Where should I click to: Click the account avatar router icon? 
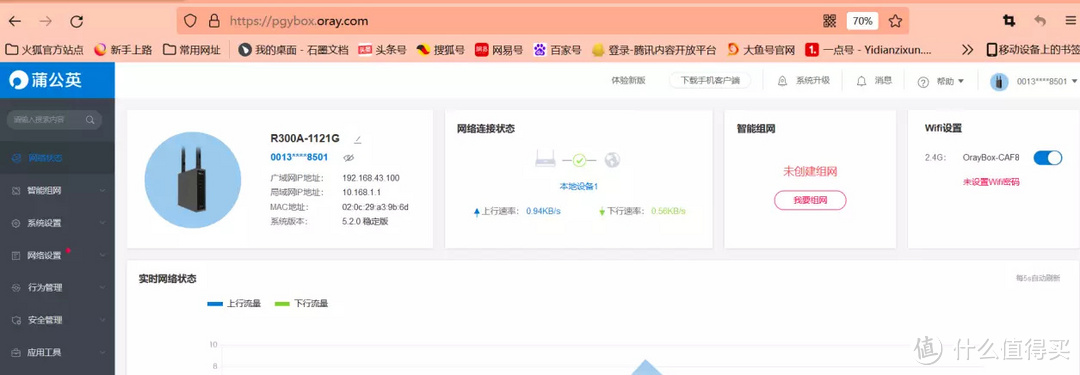click(999, 82)
